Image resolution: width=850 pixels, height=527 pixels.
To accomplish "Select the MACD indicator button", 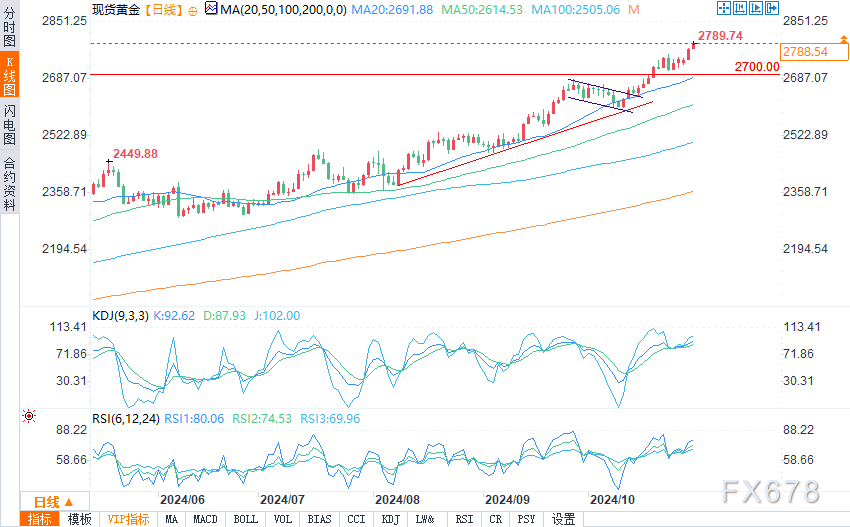I will [x=205, y=519].
